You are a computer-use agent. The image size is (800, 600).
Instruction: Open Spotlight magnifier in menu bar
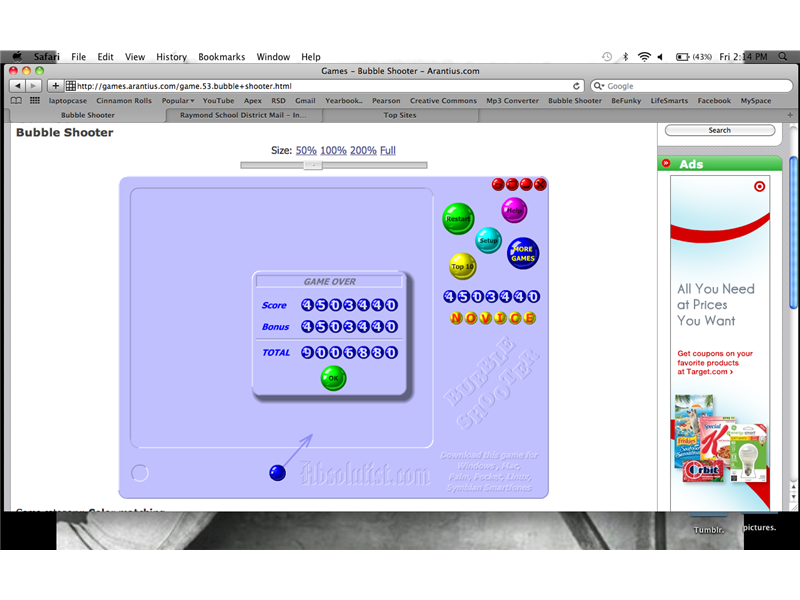click(x=783, y=57)
